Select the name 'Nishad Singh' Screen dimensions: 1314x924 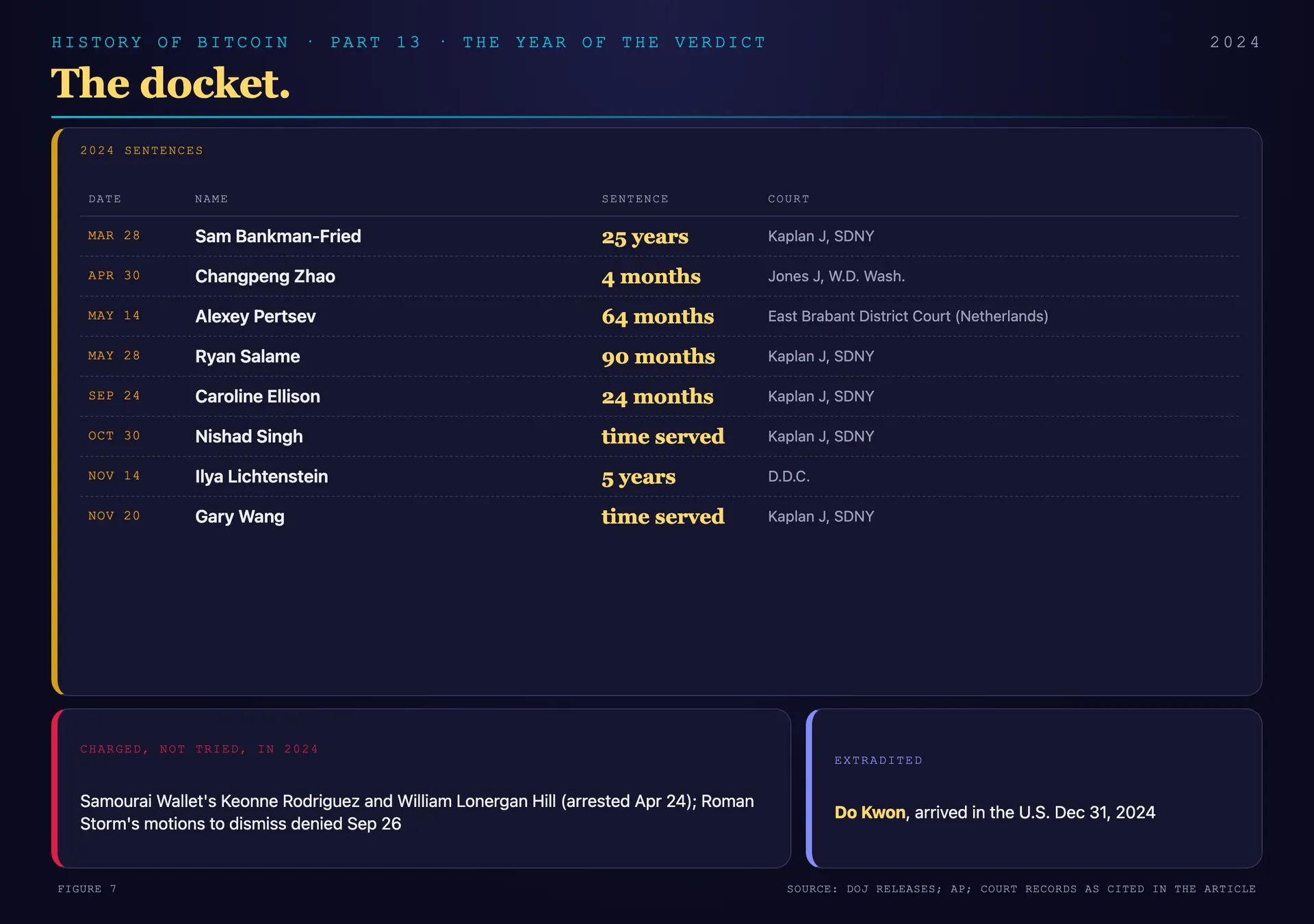(248, 437)
